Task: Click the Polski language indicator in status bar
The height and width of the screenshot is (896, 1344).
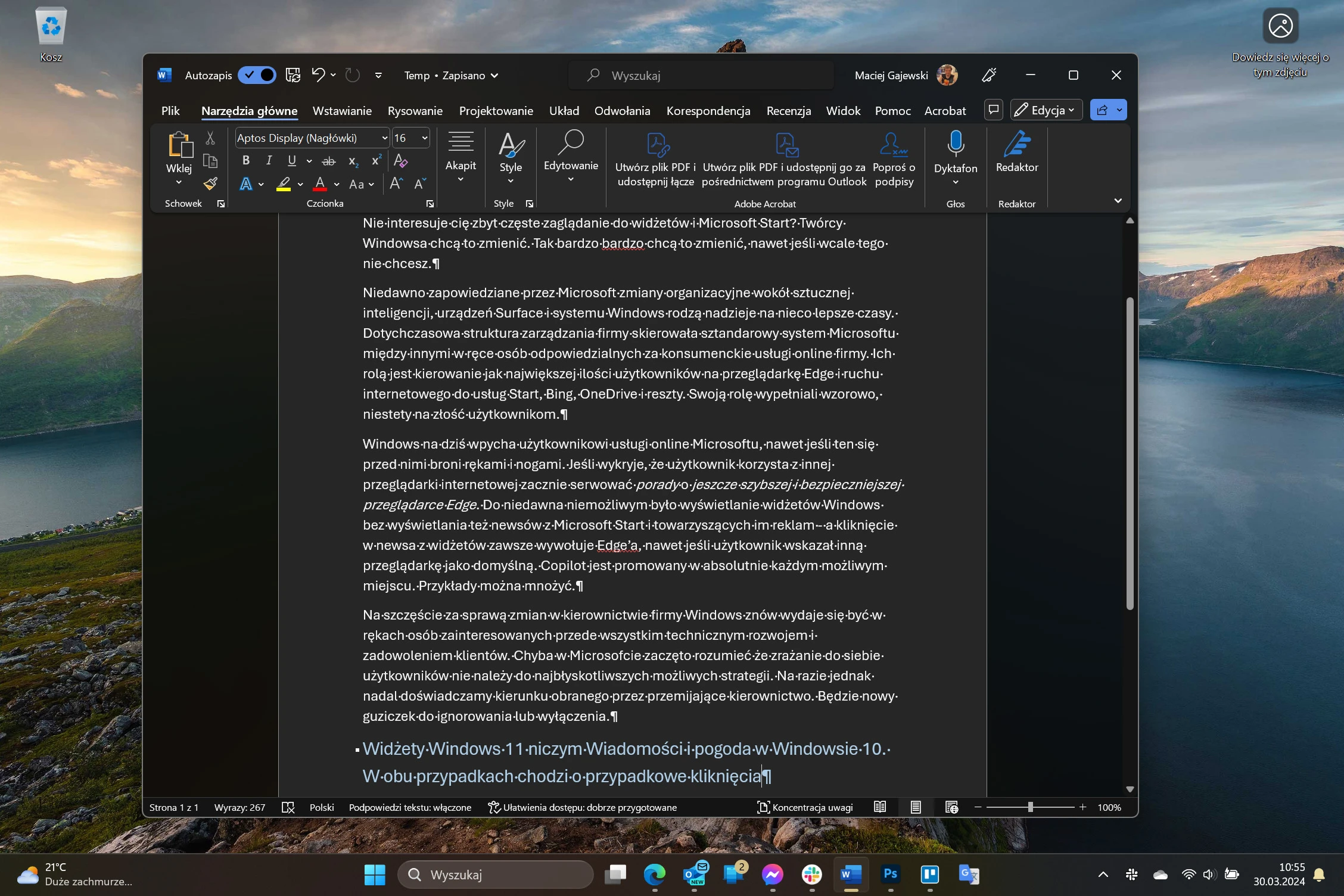Action: pos(322,807)
